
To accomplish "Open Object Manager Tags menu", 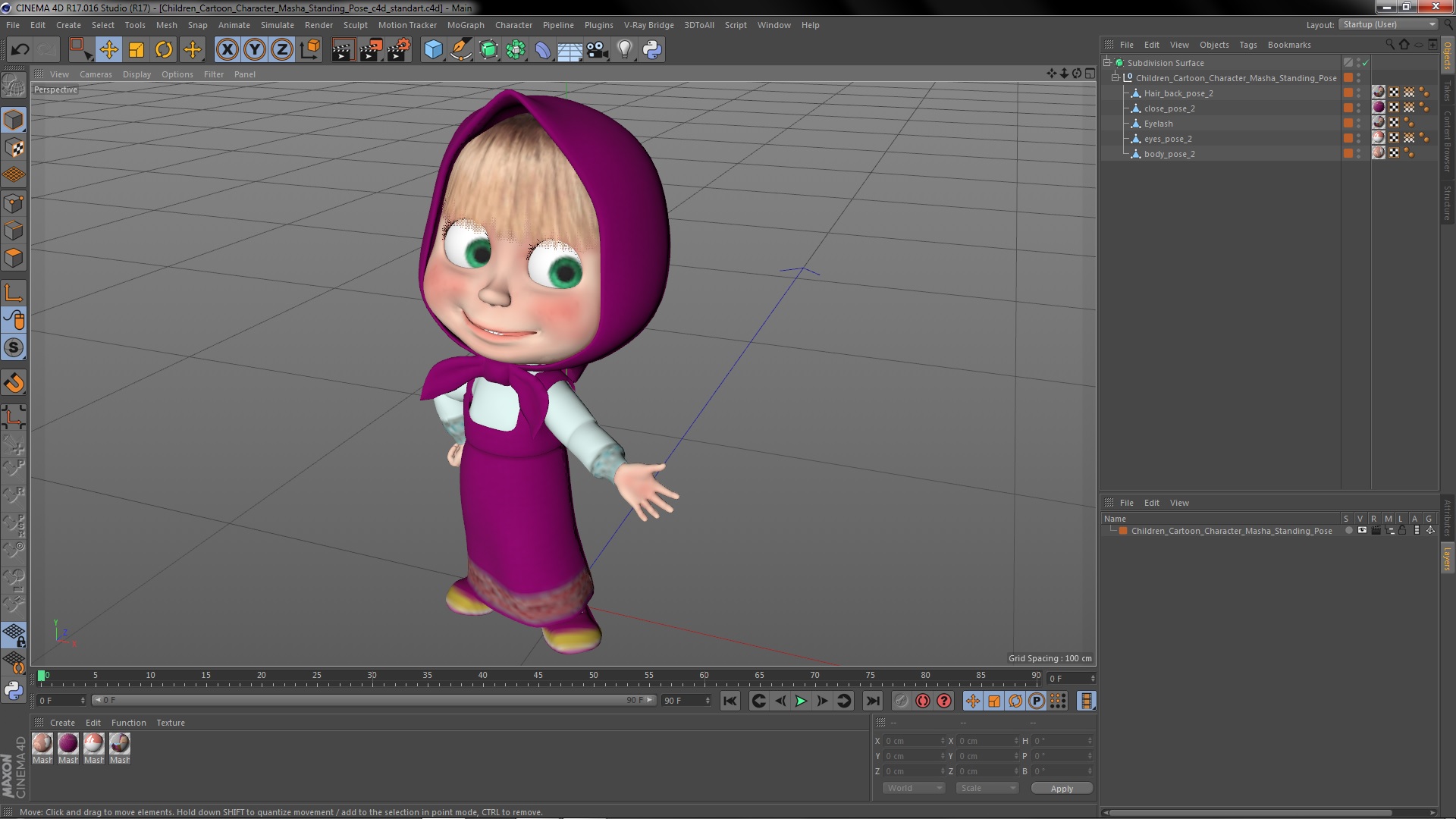I will 1247,45.
